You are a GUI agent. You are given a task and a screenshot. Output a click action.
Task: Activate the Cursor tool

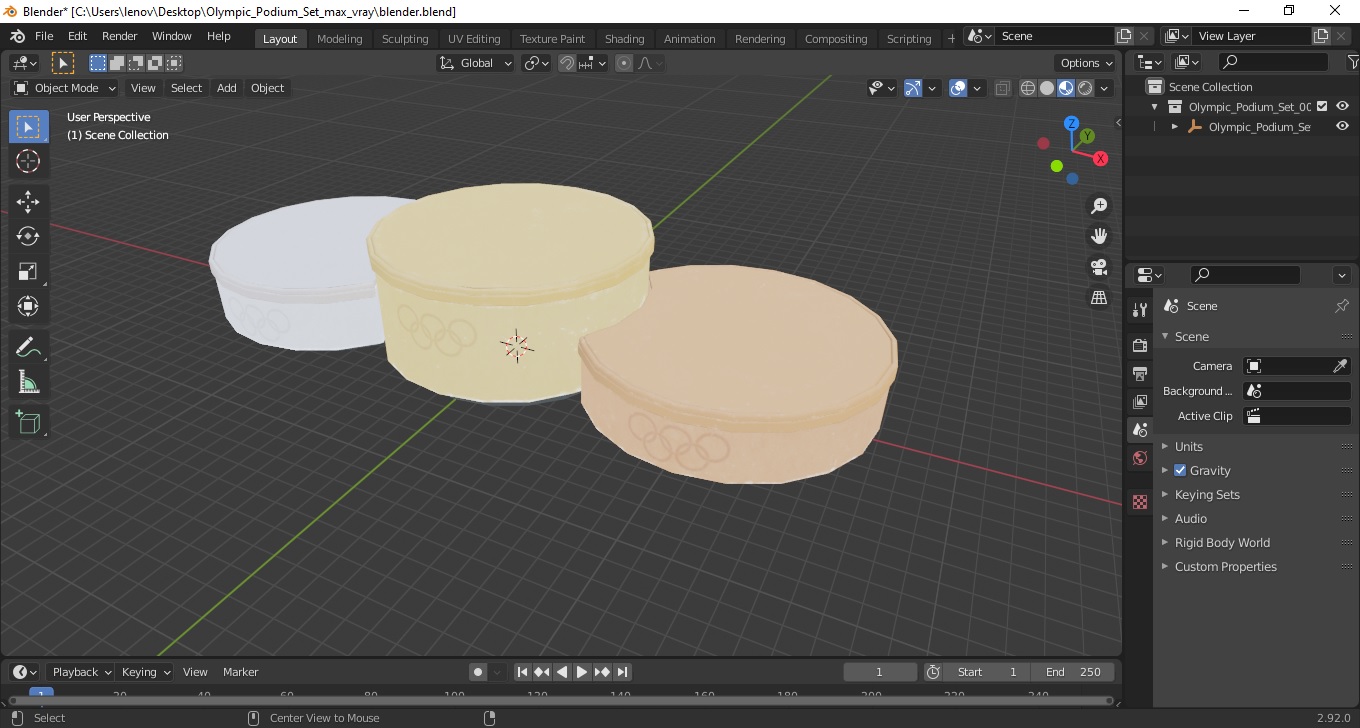point(28,161)
